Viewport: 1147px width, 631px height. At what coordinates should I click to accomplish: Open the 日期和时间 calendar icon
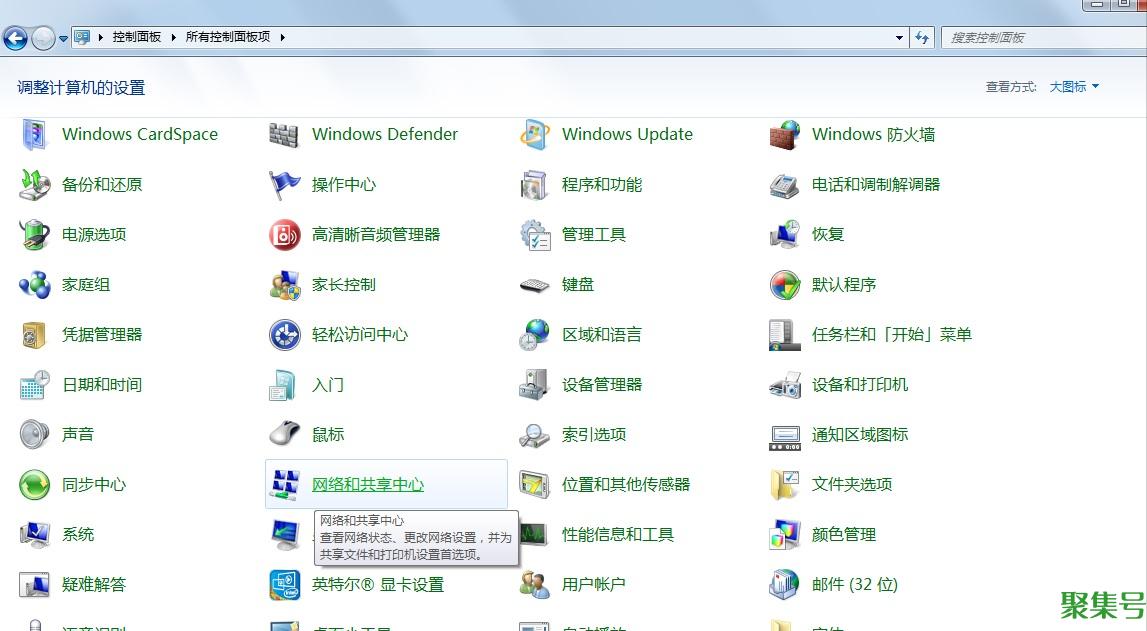(34, 385)
